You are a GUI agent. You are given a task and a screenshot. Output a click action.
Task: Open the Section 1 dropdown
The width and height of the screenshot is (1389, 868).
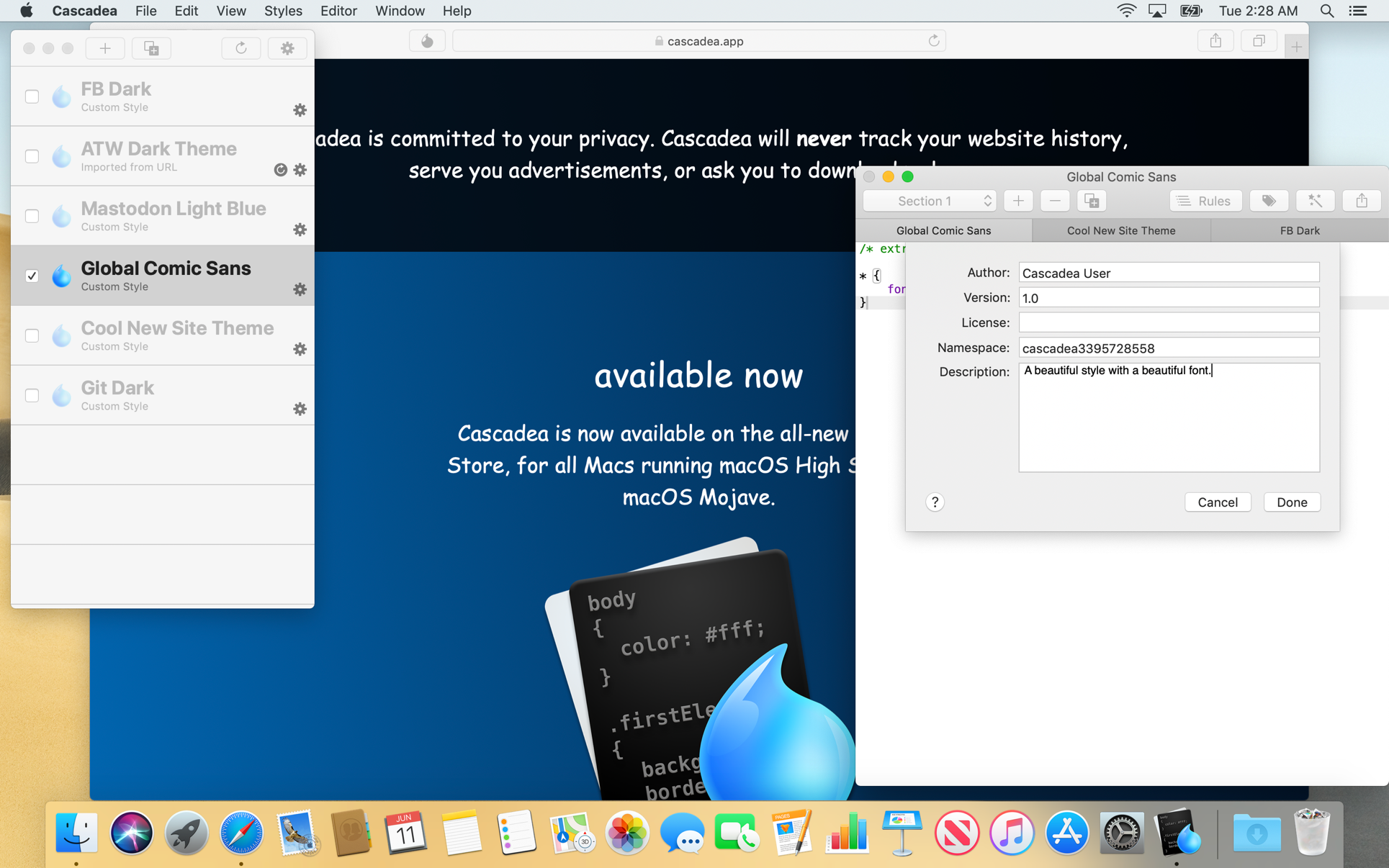(x=929, y=201)
